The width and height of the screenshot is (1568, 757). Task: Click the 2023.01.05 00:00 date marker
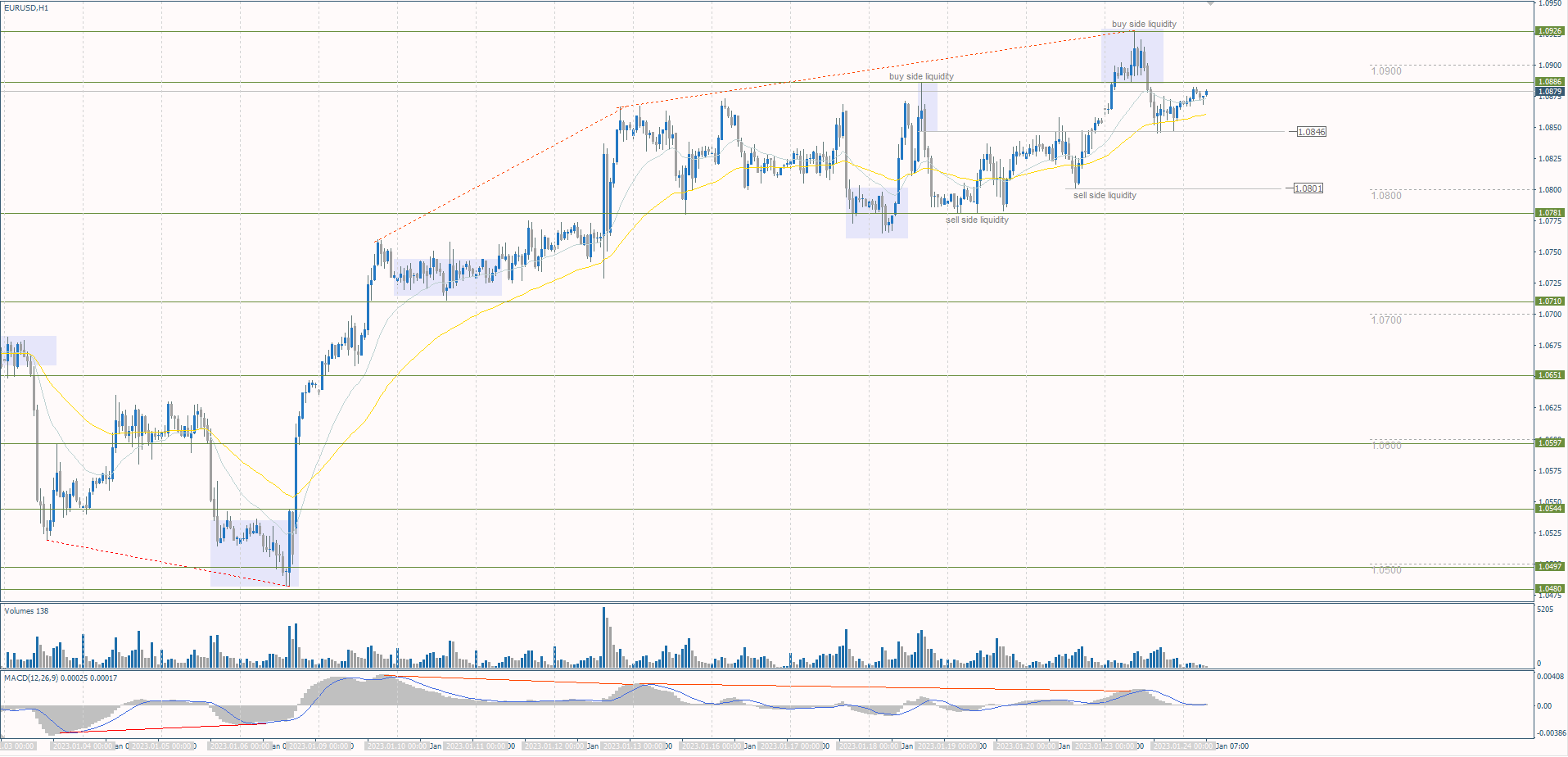[162, 746]
